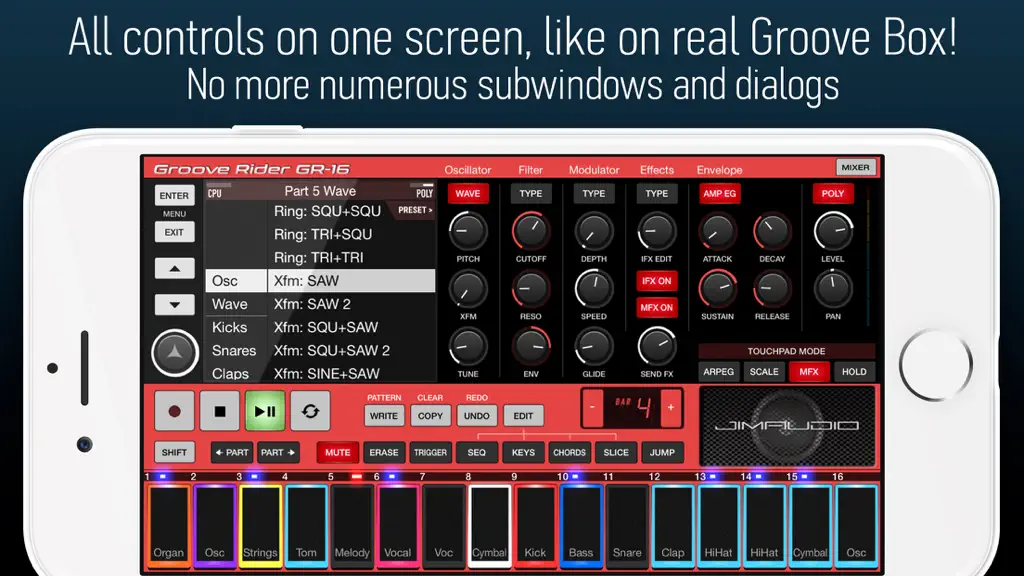Click the WRITE pattern button
The width and height of the screenshot is (1024, 576).
point(383,416)
